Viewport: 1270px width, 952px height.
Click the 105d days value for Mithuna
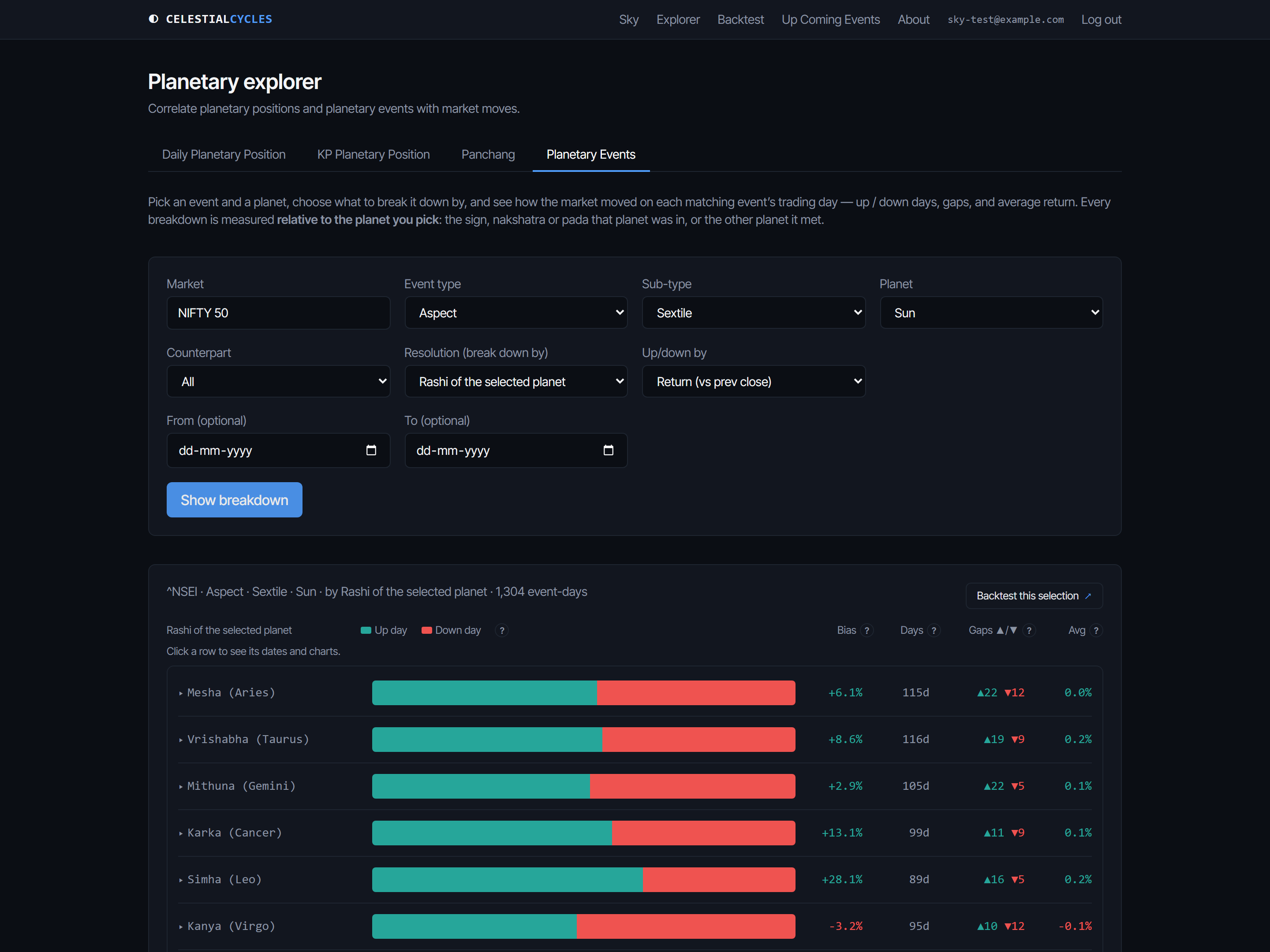click(x=915, y=786)
